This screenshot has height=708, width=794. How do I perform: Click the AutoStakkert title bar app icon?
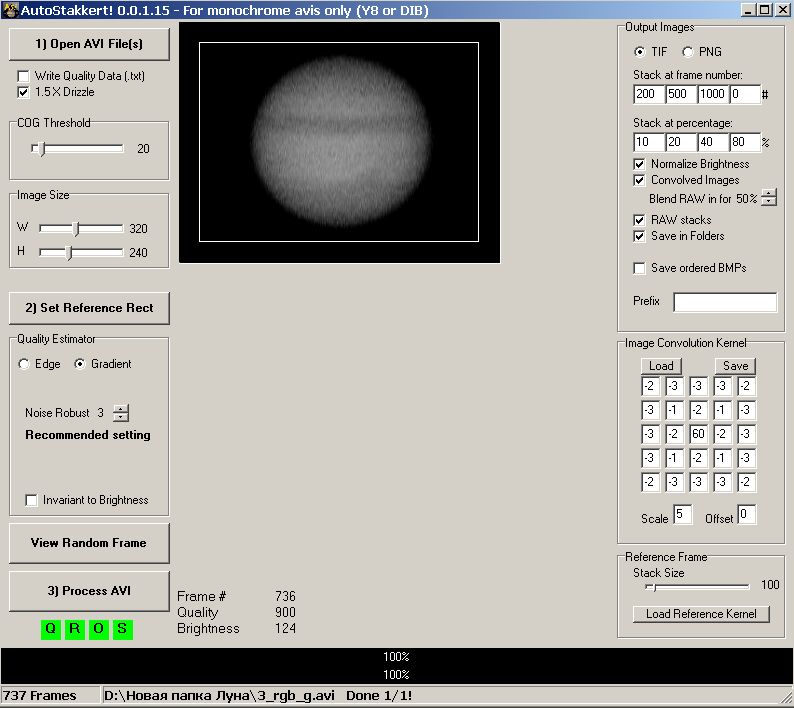coord(11,9)
